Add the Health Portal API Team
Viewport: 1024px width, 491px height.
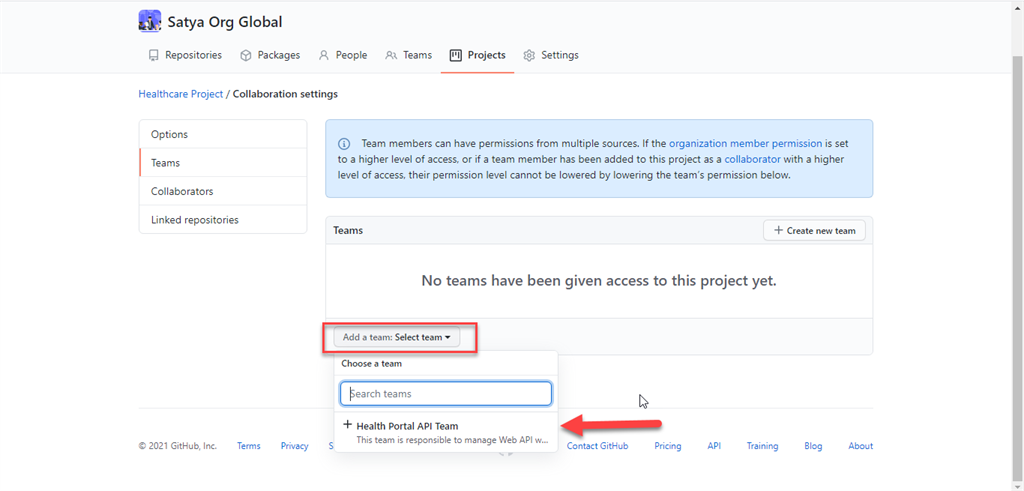pos(446,432)
